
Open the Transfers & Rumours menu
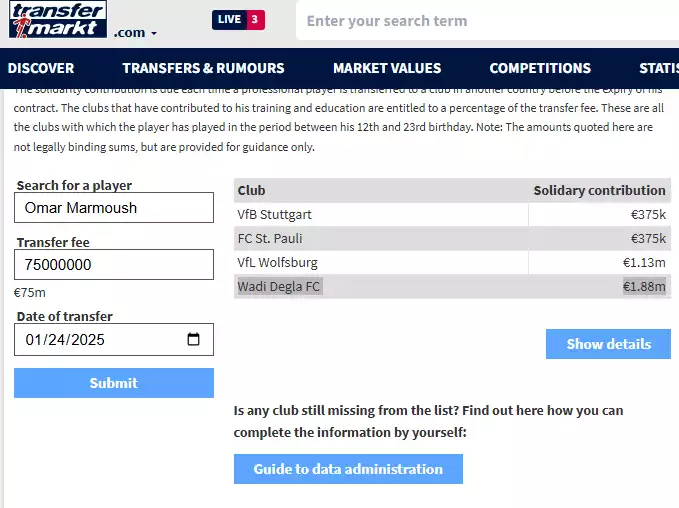(x=203, y=68)
